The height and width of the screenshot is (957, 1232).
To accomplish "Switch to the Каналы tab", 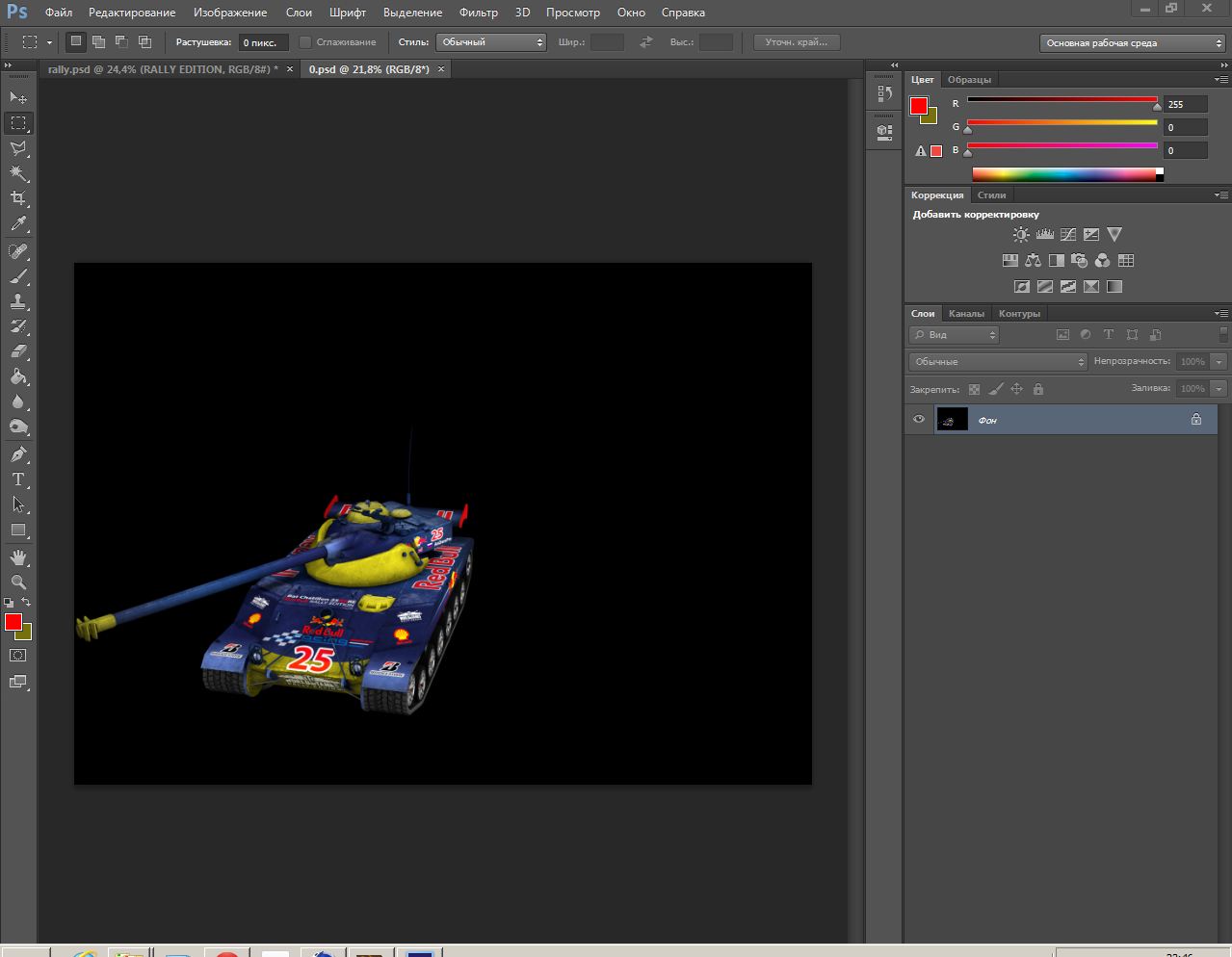I will tap(966, 314).
